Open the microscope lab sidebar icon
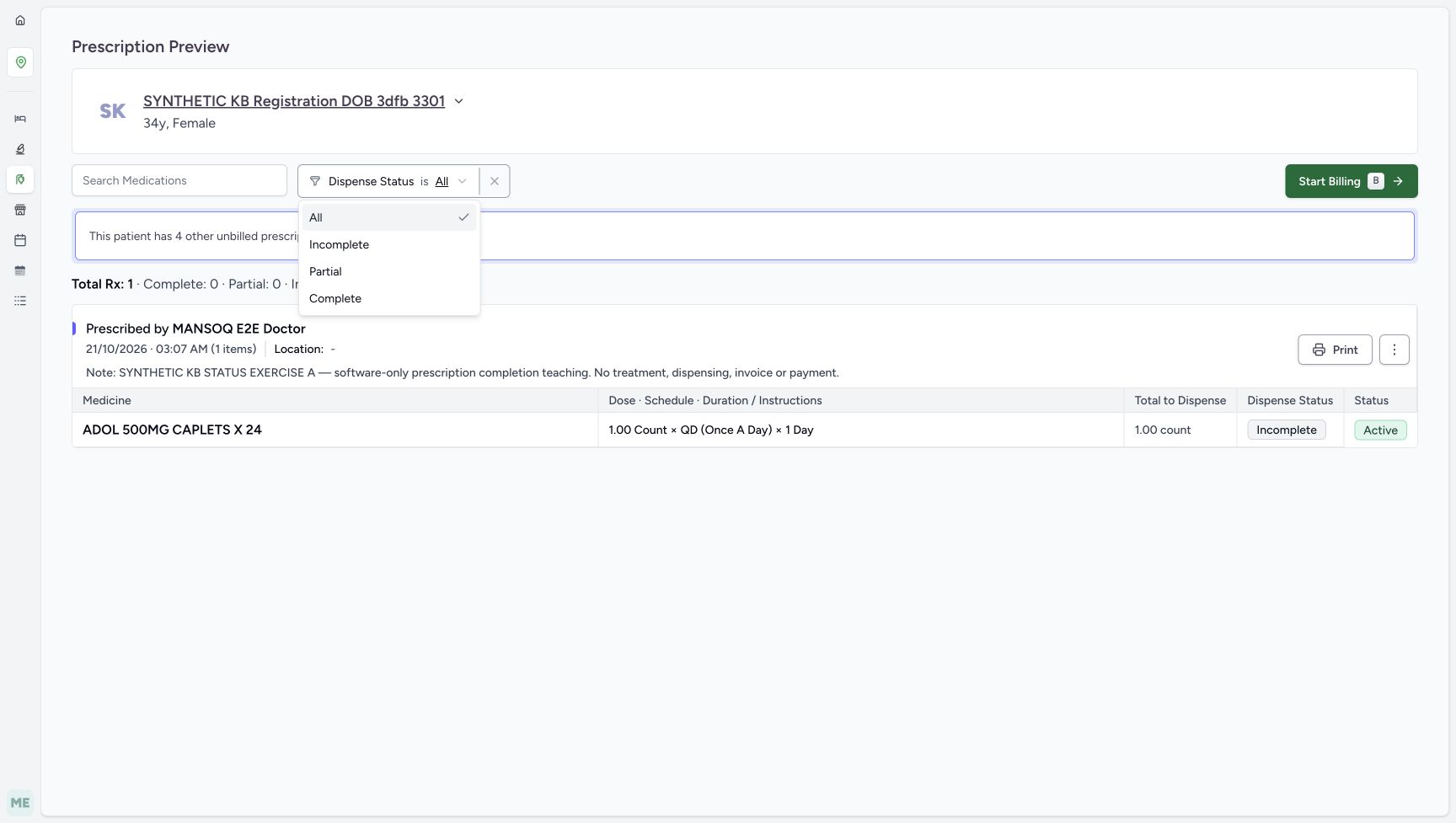The width and height of the screenshot is (1456, 823). 20,149
